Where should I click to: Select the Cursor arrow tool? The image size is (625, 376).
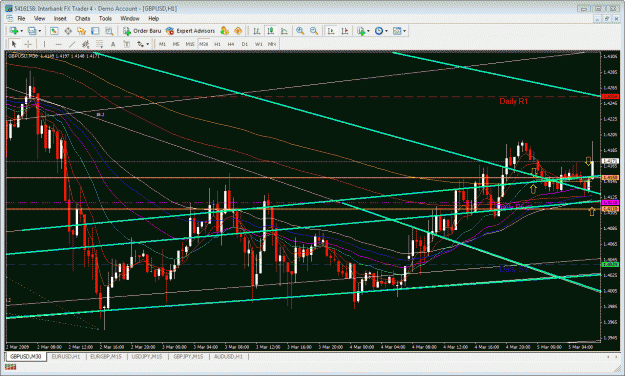(x=14, y=44)
